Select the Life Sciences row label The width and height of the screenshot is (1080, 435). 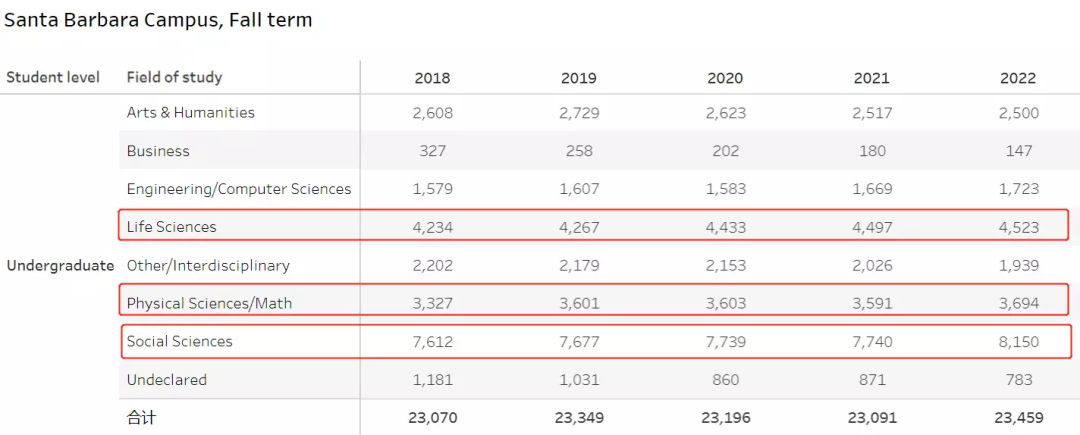pyautogui.click(x=171, y=227)
